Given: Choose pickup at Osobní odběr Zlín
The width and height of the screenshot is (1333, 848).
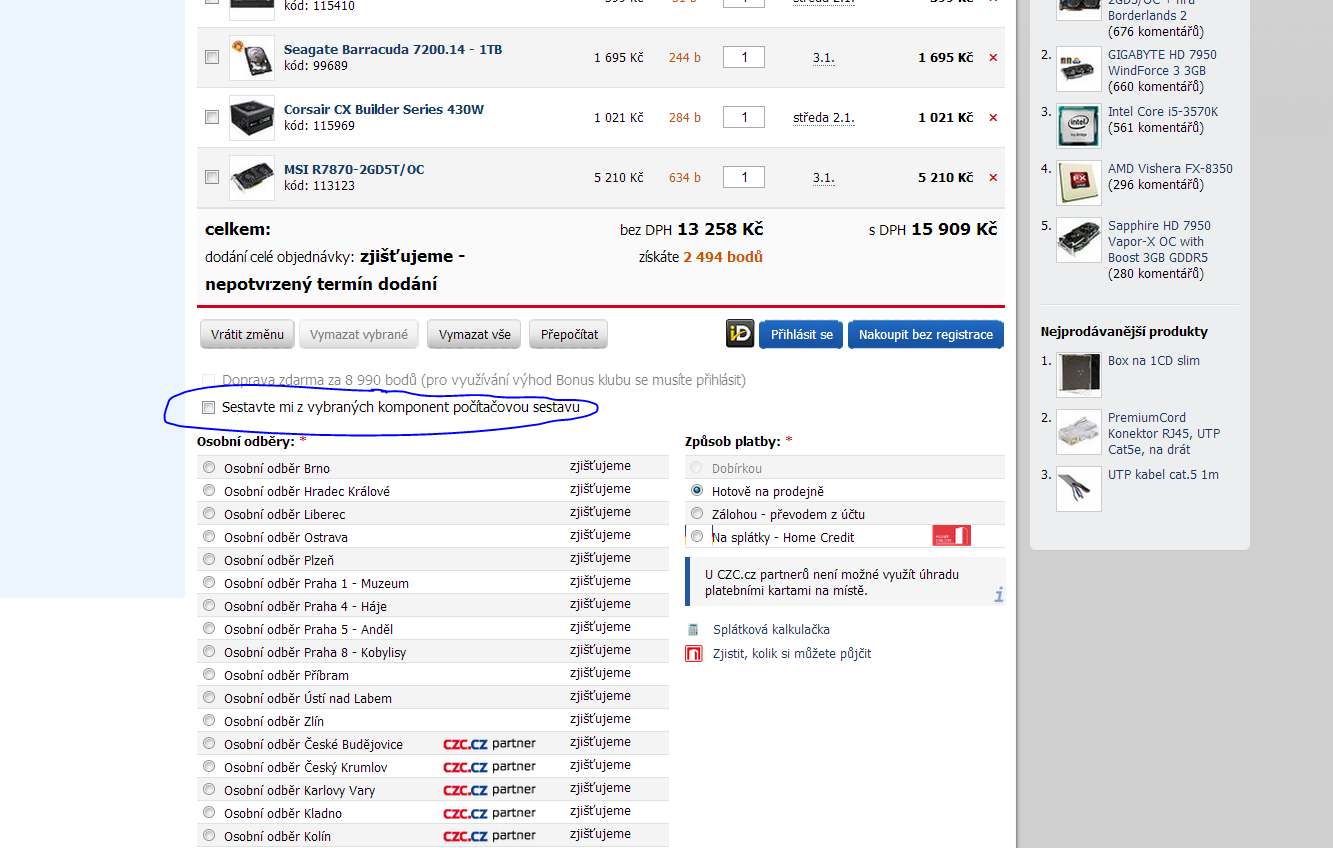Looking at the screenshot, I should click(x=209, y=720).
